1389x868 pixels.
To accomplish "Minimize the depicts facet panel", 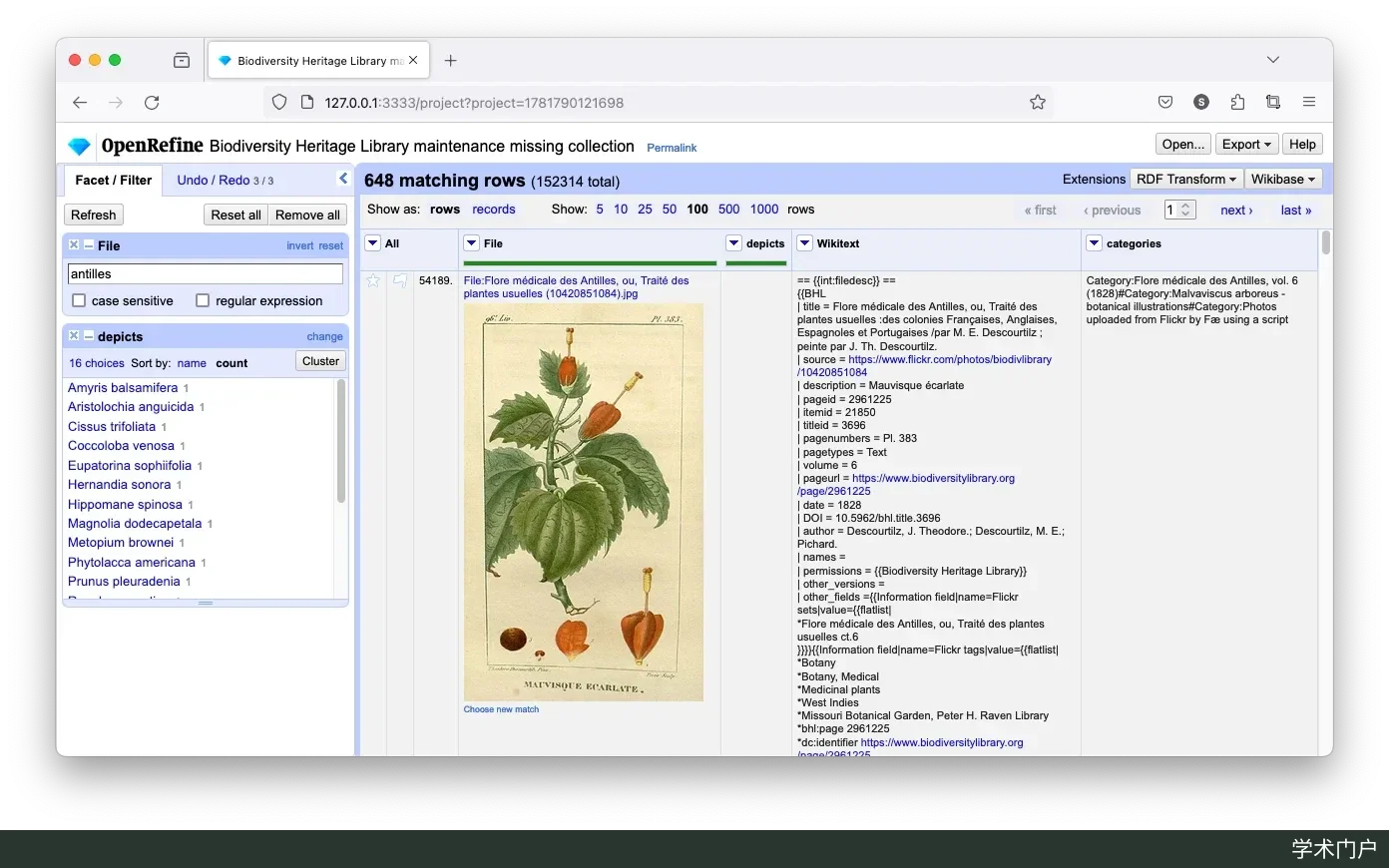I will coord(88,336).
